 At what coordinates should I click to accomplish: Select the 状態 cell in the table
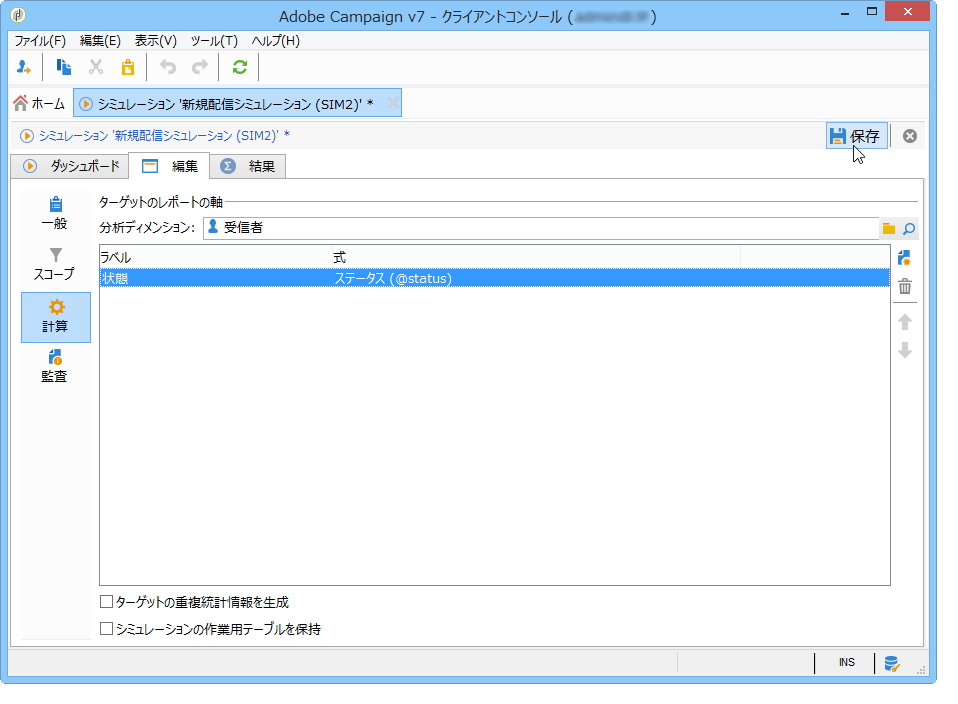click(x=216, y=279)
